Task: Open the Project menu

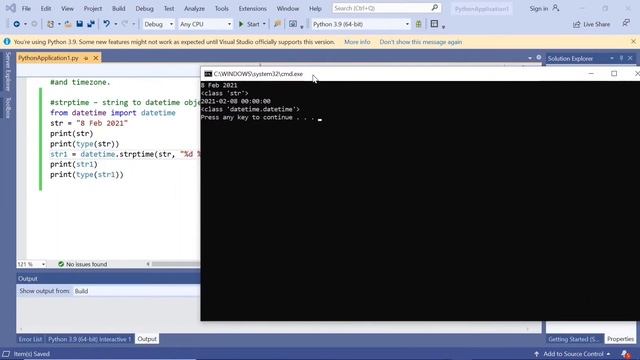Action: click(93, 8)
